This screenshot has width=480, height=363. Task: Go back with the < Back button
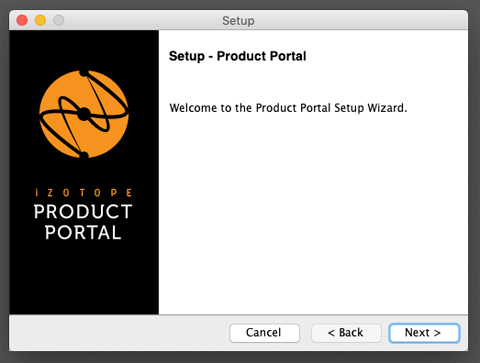[346, 333]
